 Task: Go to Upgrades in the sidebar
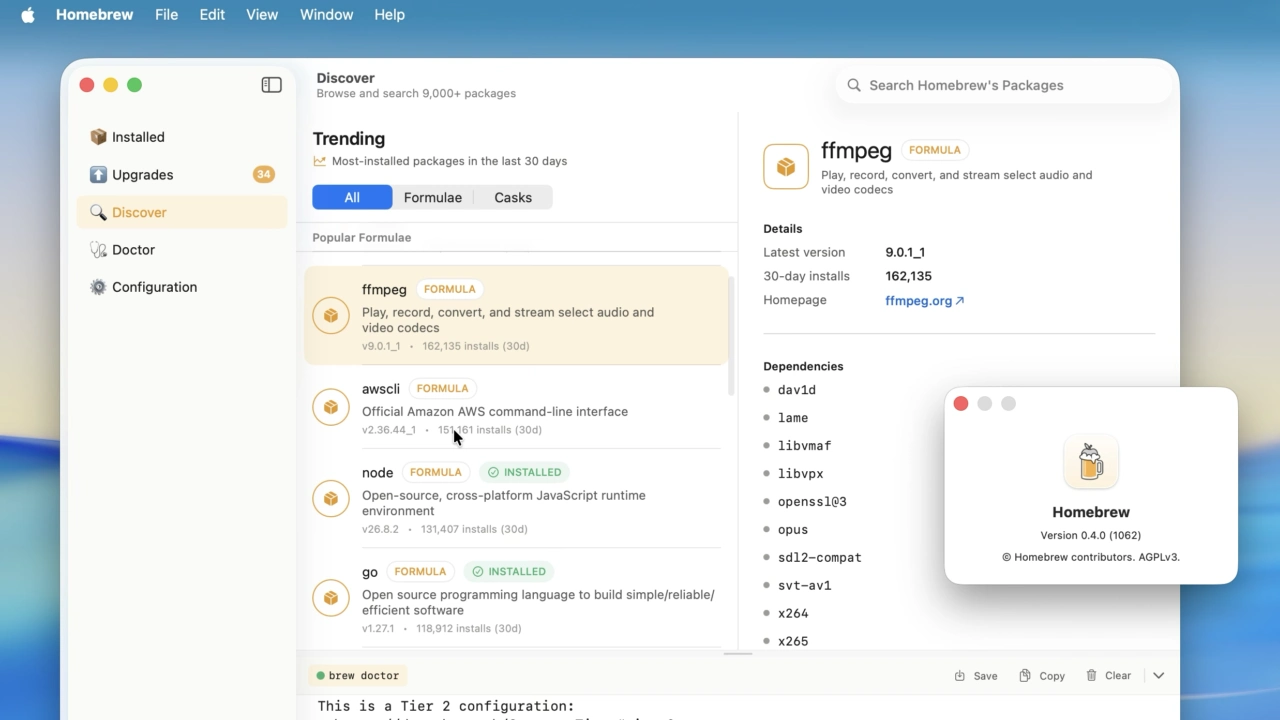pos(182,175)
